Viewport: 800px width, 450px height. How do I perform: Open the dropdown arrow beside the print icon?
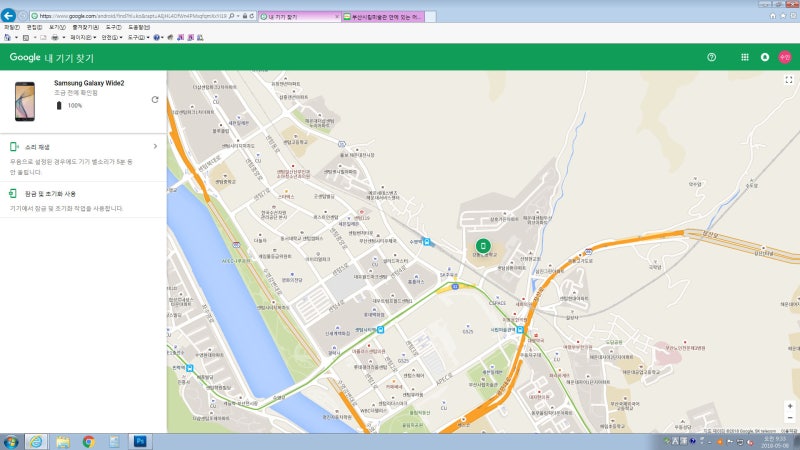pyautogui.click(x=63, y=38)
